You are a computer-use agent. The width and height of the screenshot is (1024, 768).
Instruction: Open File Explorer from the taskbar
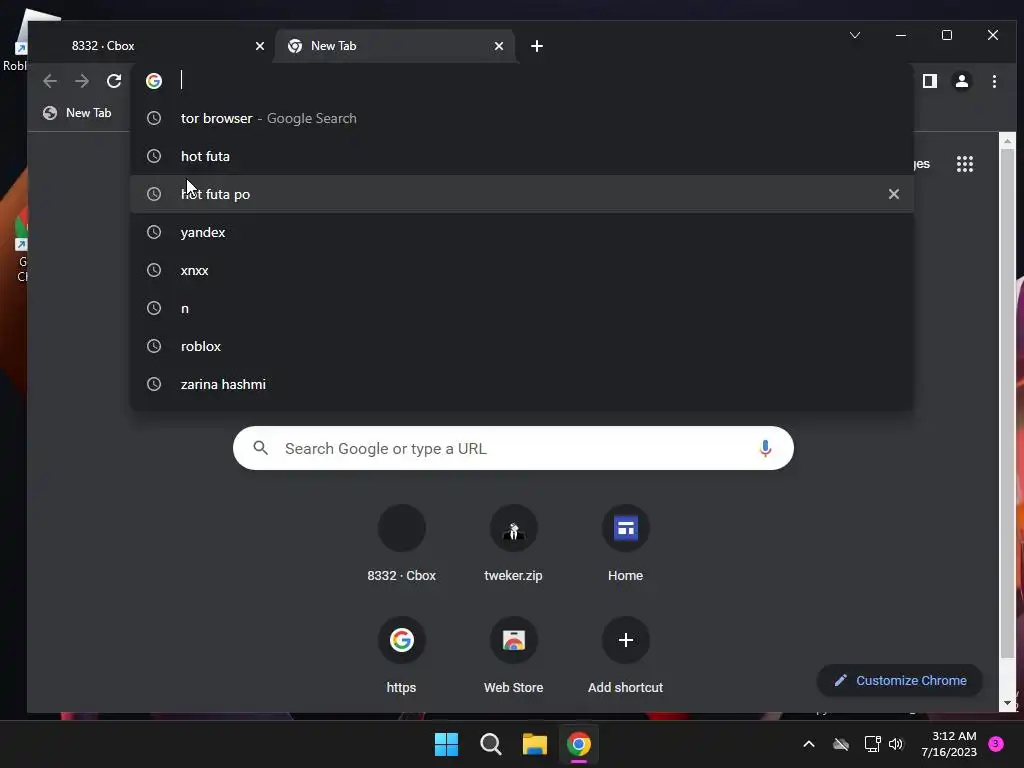click(535, 744)
